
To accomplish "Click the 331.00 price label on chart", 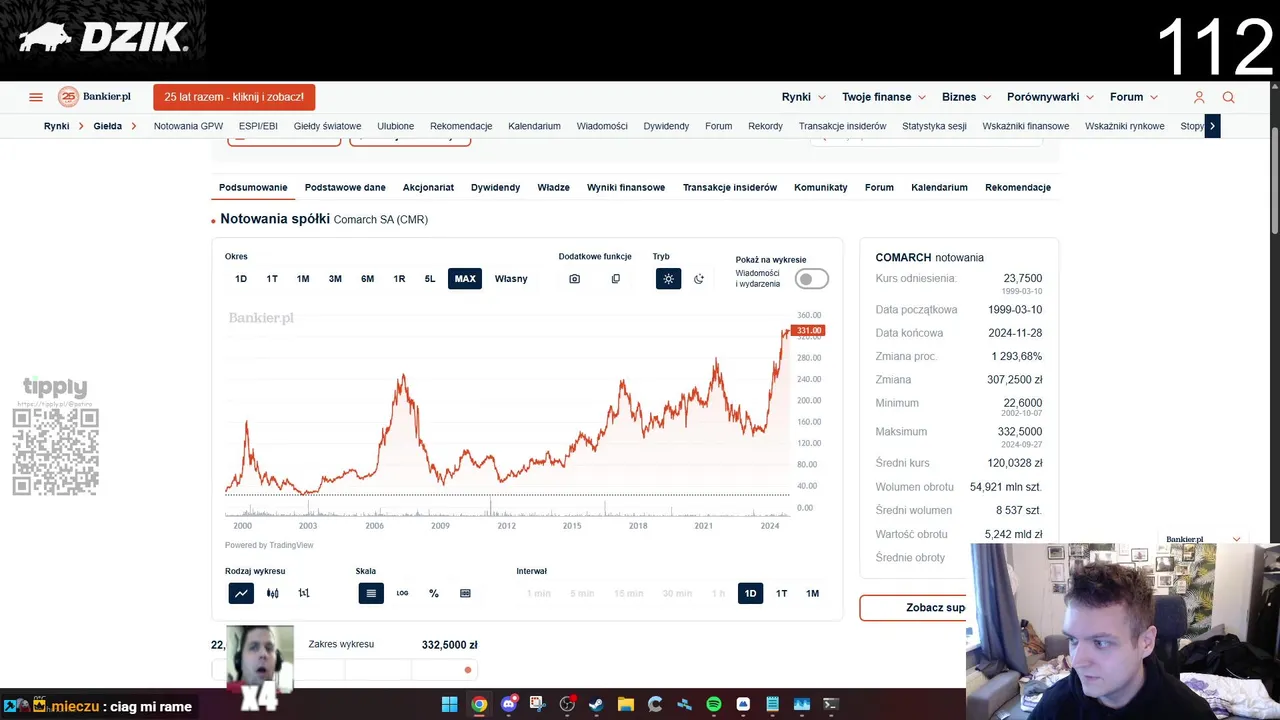I will coord(808,330).
